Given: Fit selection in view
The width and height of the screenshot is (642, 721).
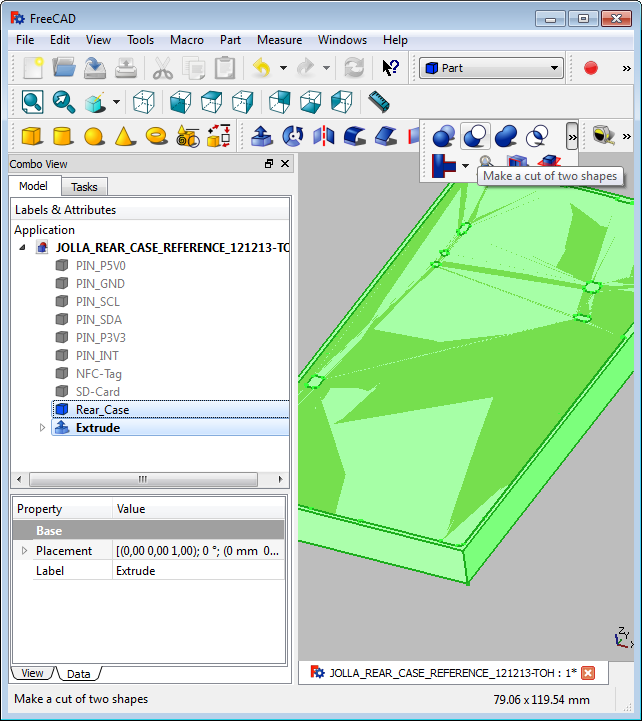Looking at the screenshot, I should click(63, 102).
